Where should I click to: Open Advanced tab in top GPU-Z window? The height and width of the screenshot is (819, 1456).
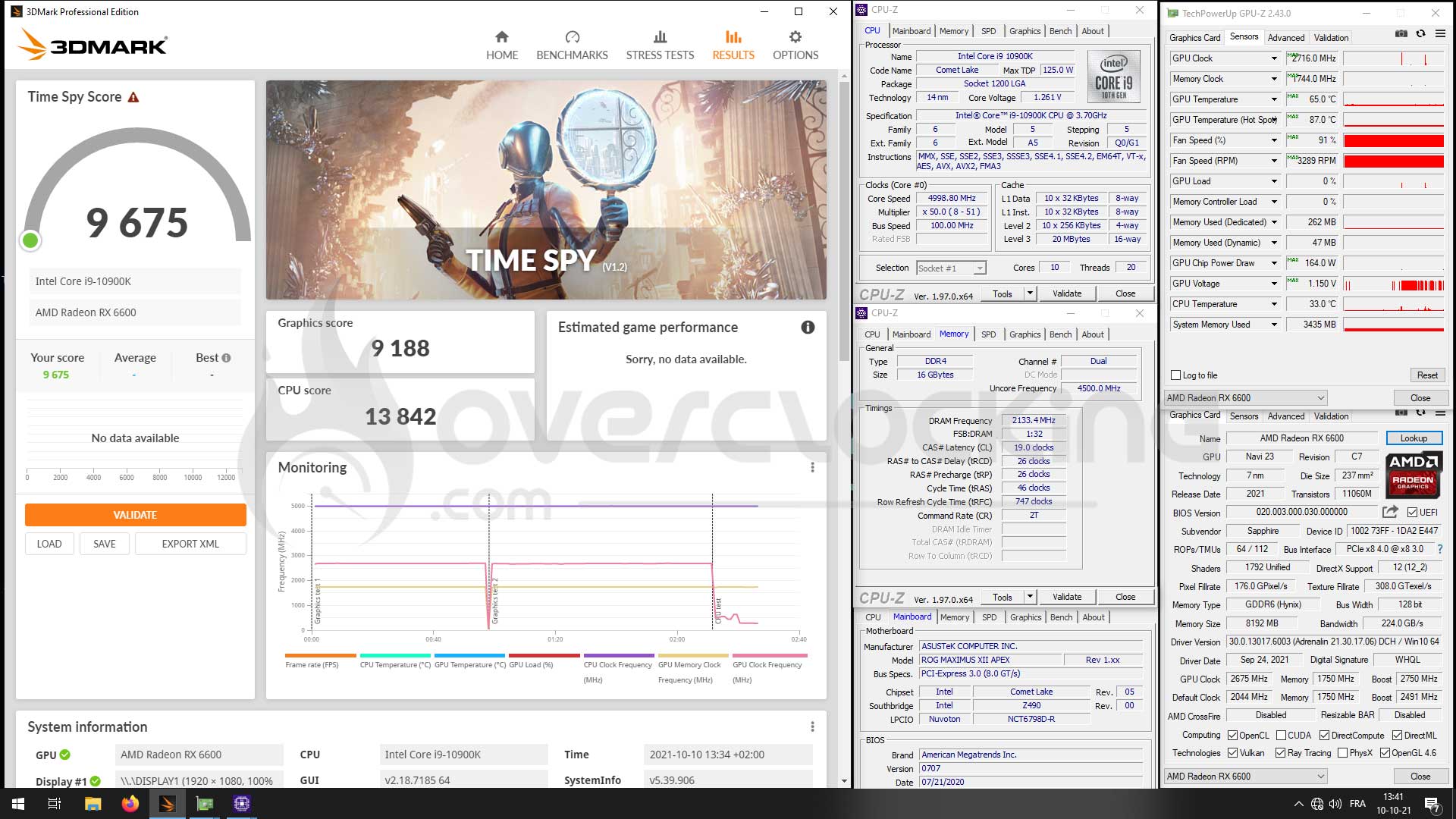click(x=1286, y=38)
